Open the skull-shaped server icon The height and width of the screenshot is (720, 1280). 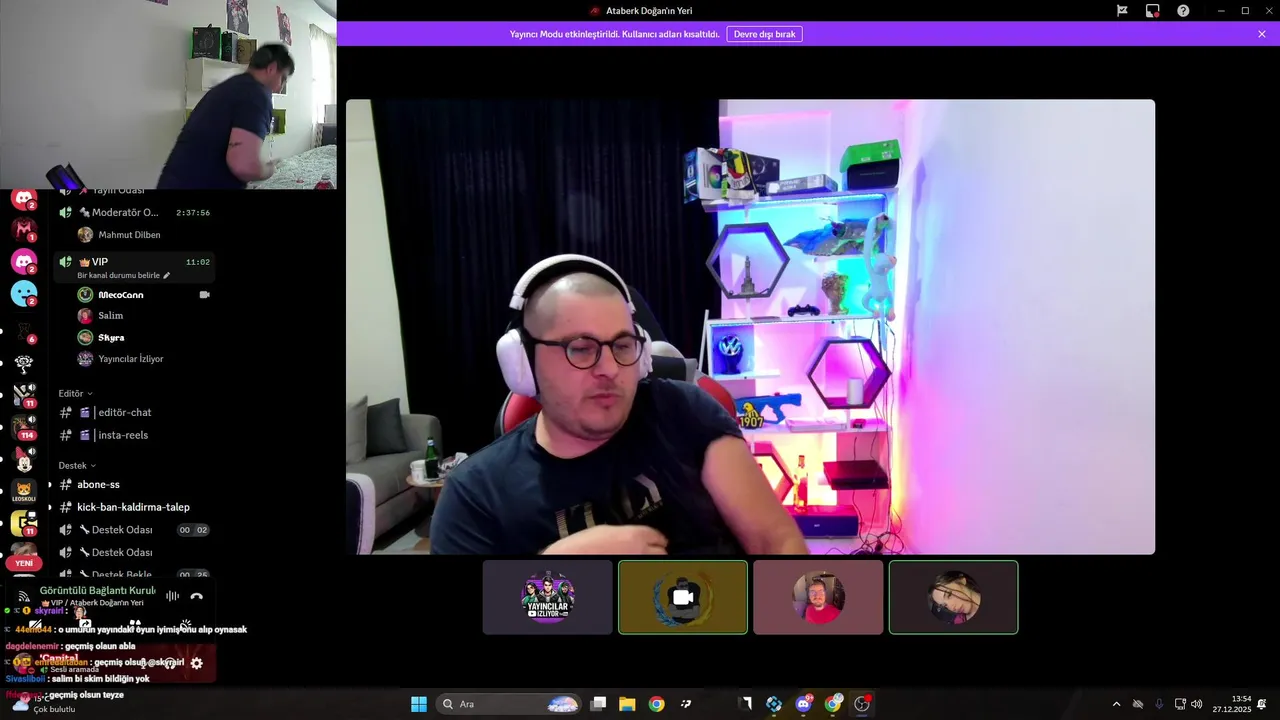(24, 363)
